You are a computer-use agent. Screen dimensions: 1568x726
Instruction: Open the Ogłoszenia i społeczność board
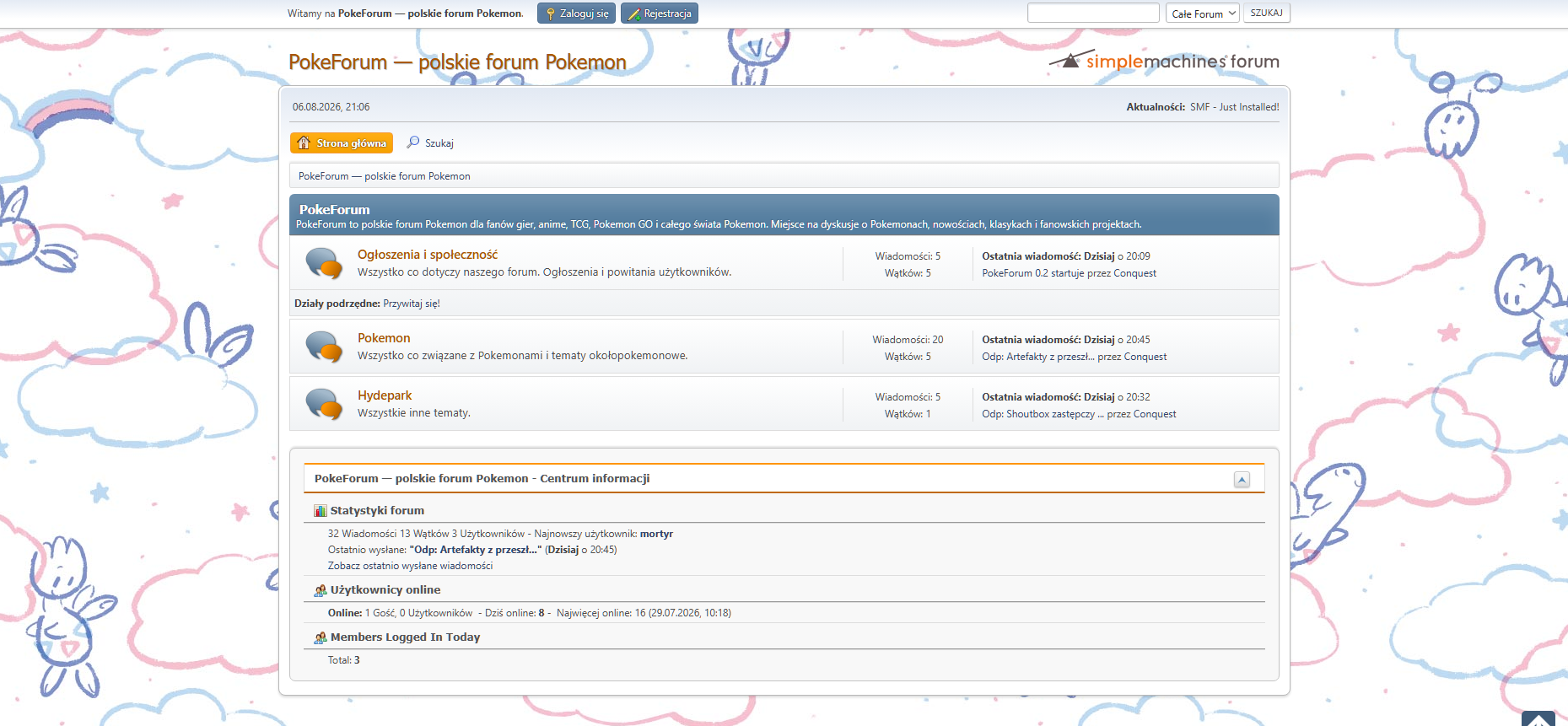pyautogui.click(x=428, y=255)
